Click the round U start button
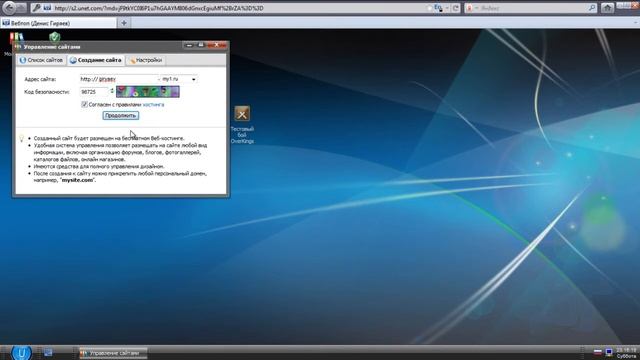The width and height of the screenshot is (640, 360). pyautogui.click(x=21, y=352)
